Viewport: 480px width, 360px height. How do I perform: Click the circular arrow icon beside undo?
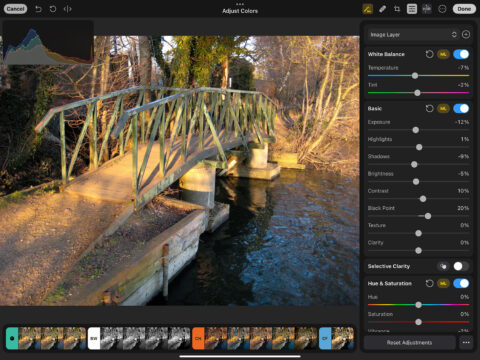tap(53, 9)
